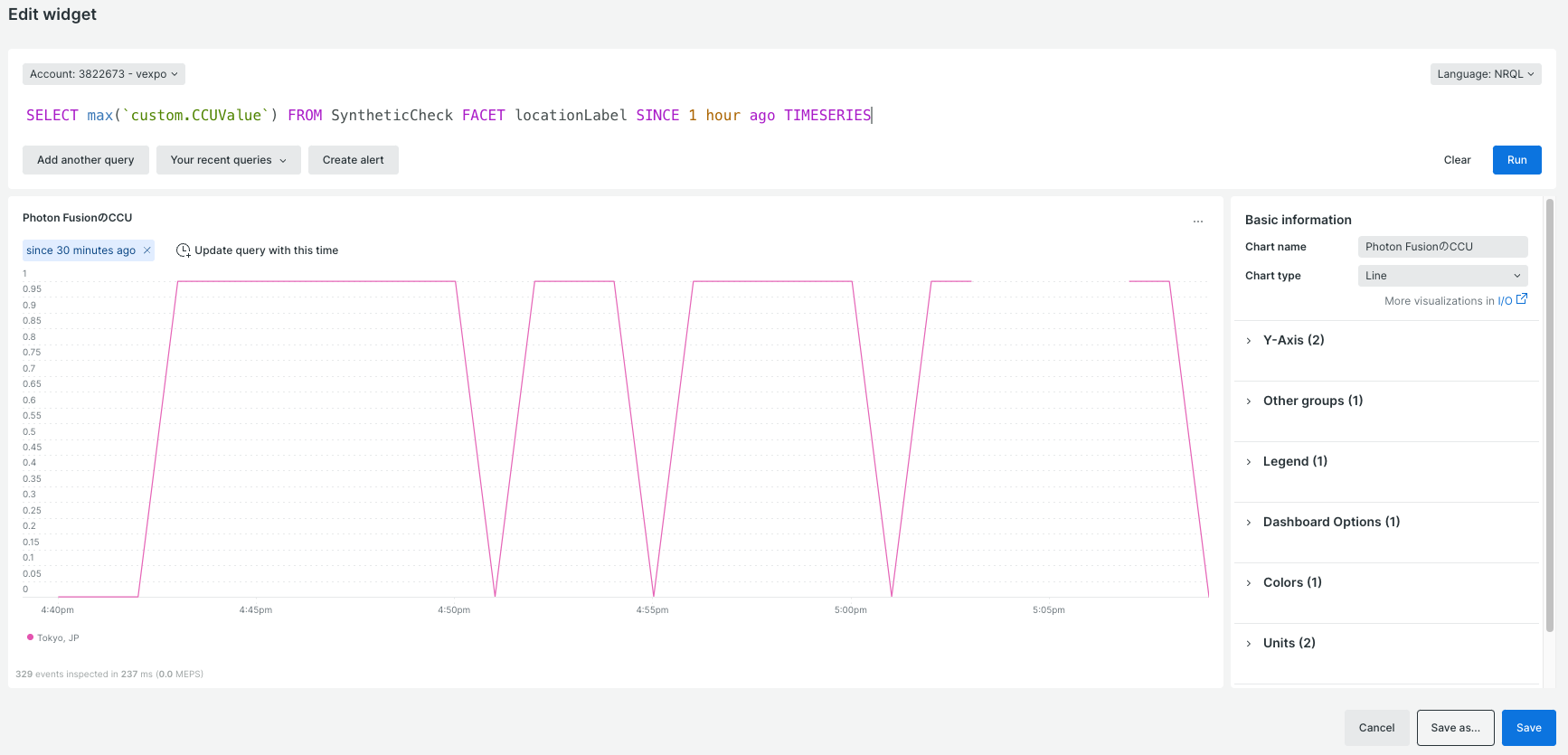The height and width of the screenshot is (755, 1568).
Task: Open the I/O external link icon
Action: point(1521,299)
